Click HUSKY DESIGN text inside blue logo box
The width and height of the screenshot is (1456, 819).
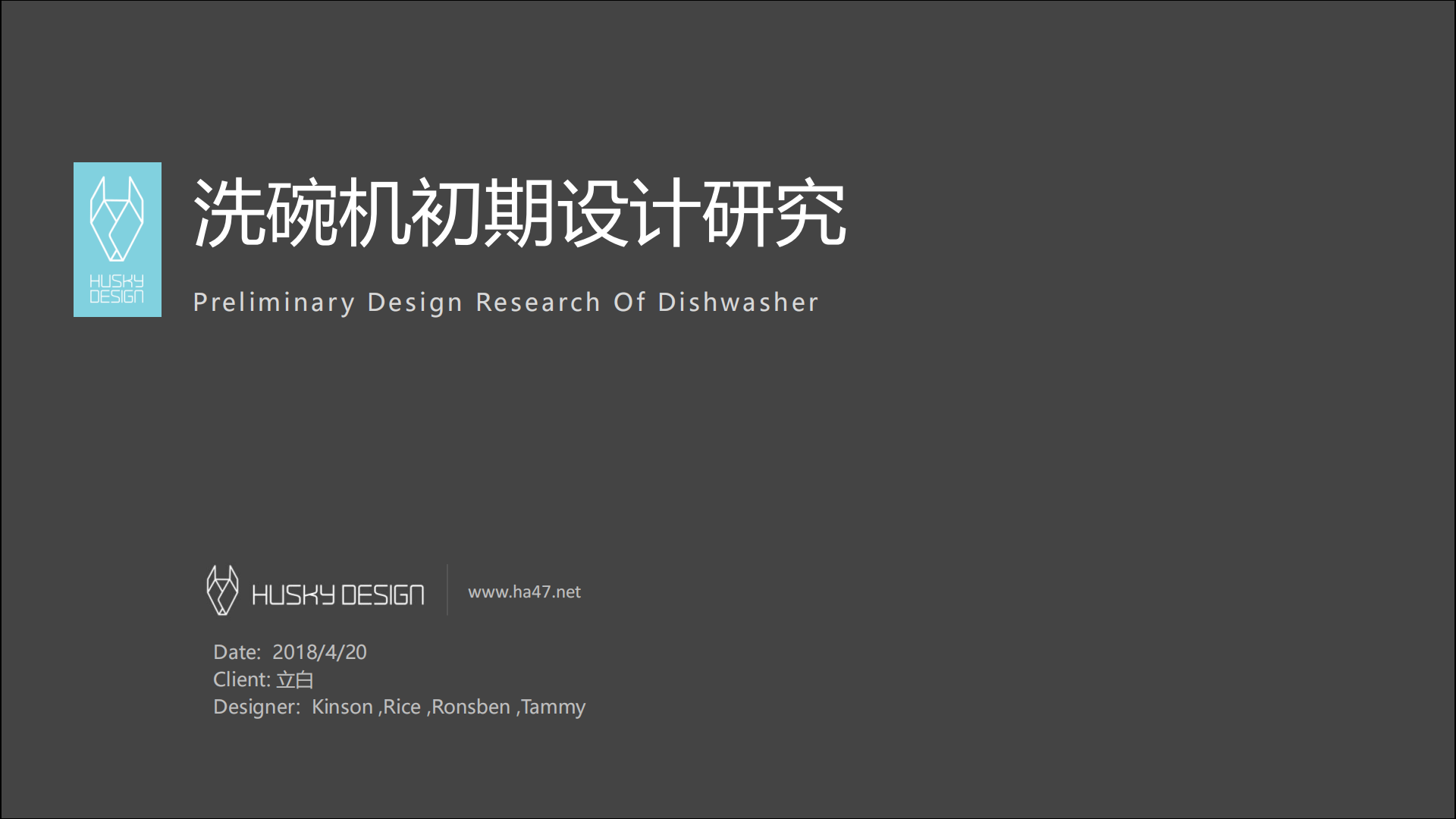(x=117, y=289)
